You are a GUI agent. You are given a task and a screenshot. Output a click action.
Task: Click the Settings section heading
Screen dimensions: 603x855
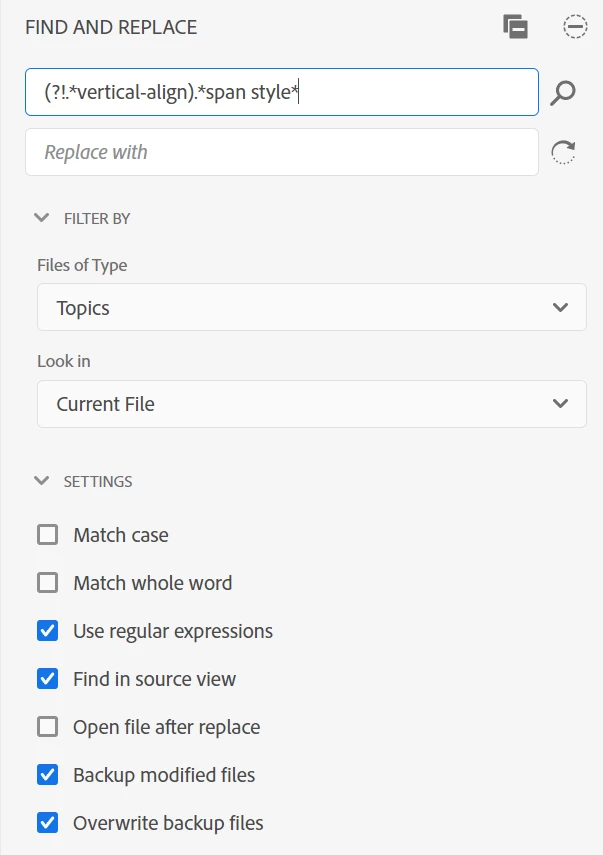98,481
